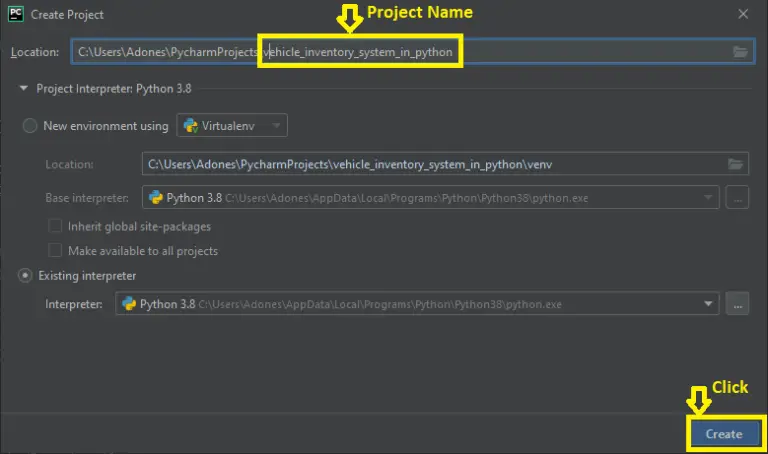Check Make available to all projects
768x454 pixels.
coord(55,250)
